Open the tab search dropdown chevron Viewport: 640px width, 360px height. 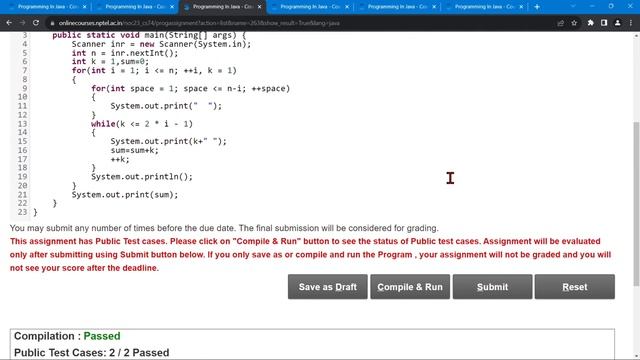pyautogui.click(x=573, y=7)
